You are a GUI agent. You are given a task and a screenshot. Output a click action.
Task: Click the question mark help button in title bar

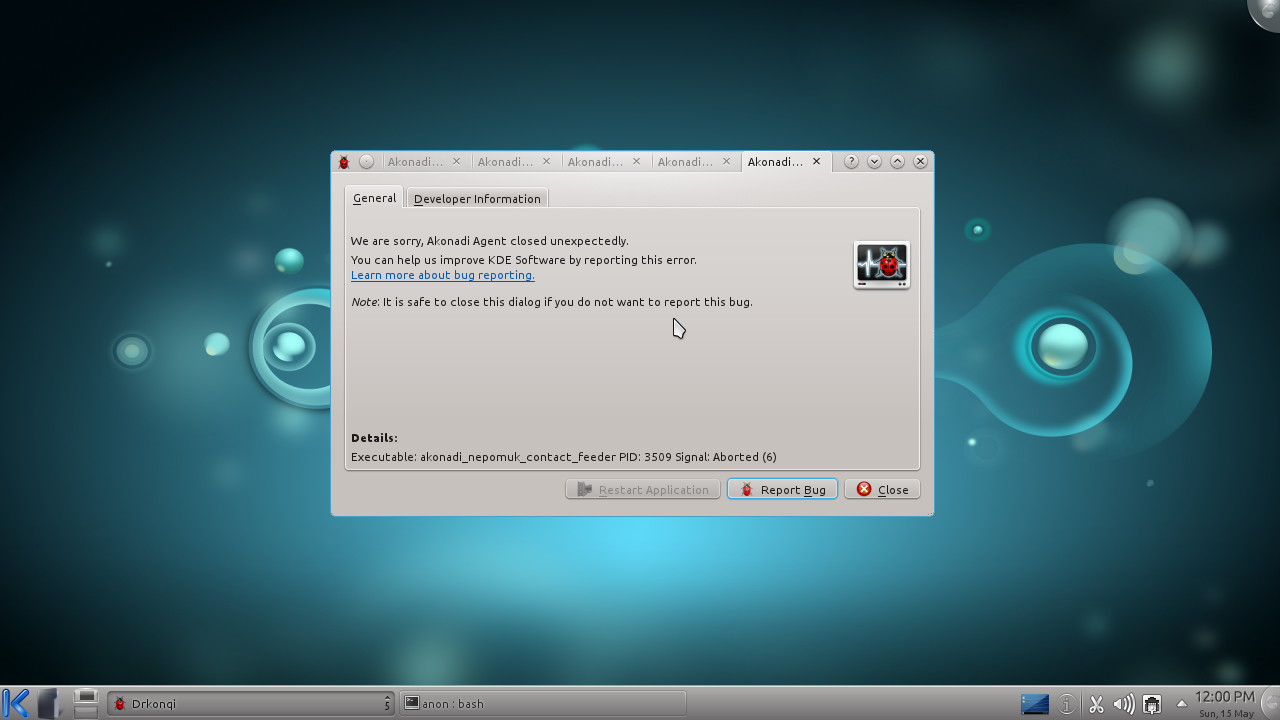(851, 162)
